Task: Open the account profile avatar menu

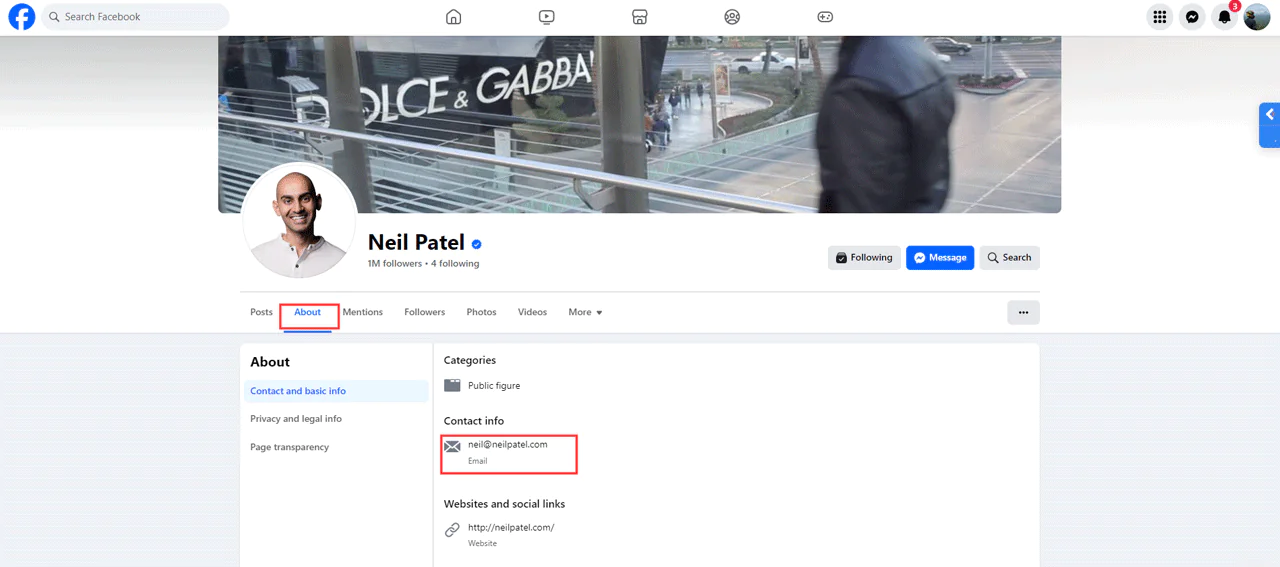Action: [x=1257, y=17]
